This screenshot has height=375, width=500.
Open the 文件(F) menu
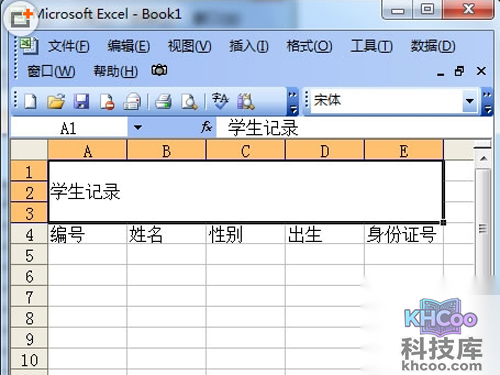click(x=69, y=46)
